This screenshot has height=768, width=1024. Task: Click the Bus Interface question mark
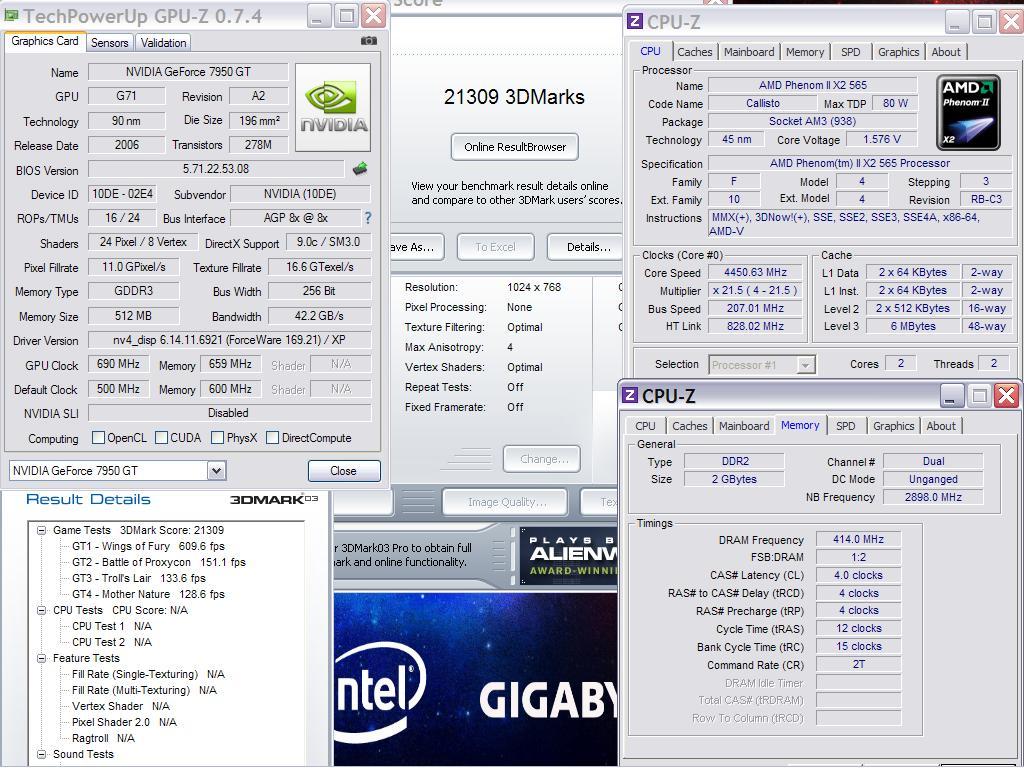click(368, 218)
